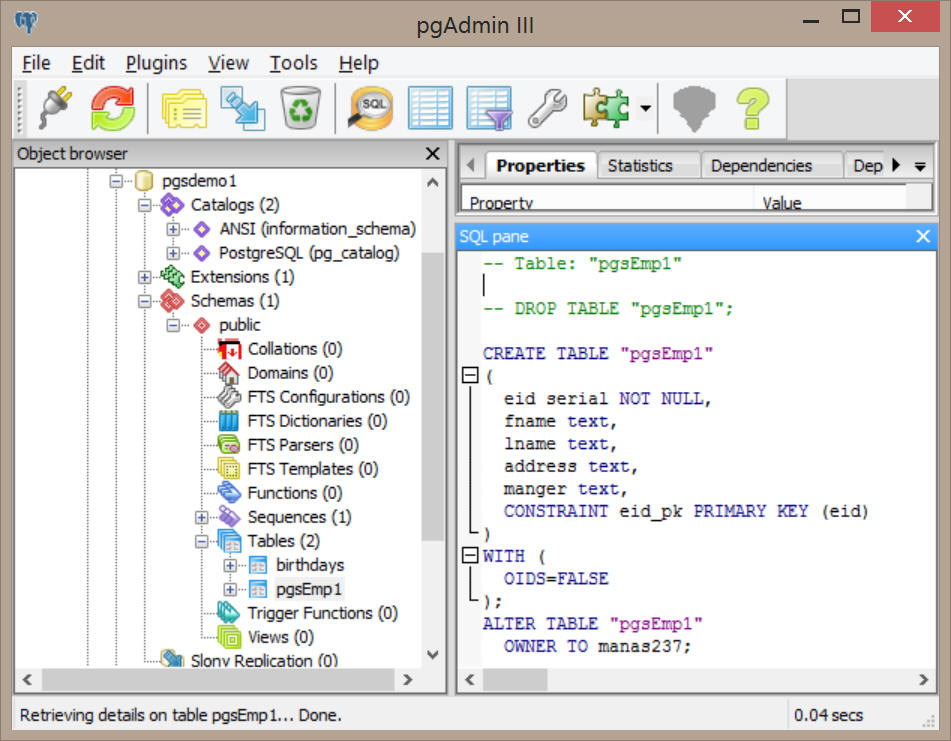Click the FTS Configurations node icon

pyautogui.click(x=229, y=397)
